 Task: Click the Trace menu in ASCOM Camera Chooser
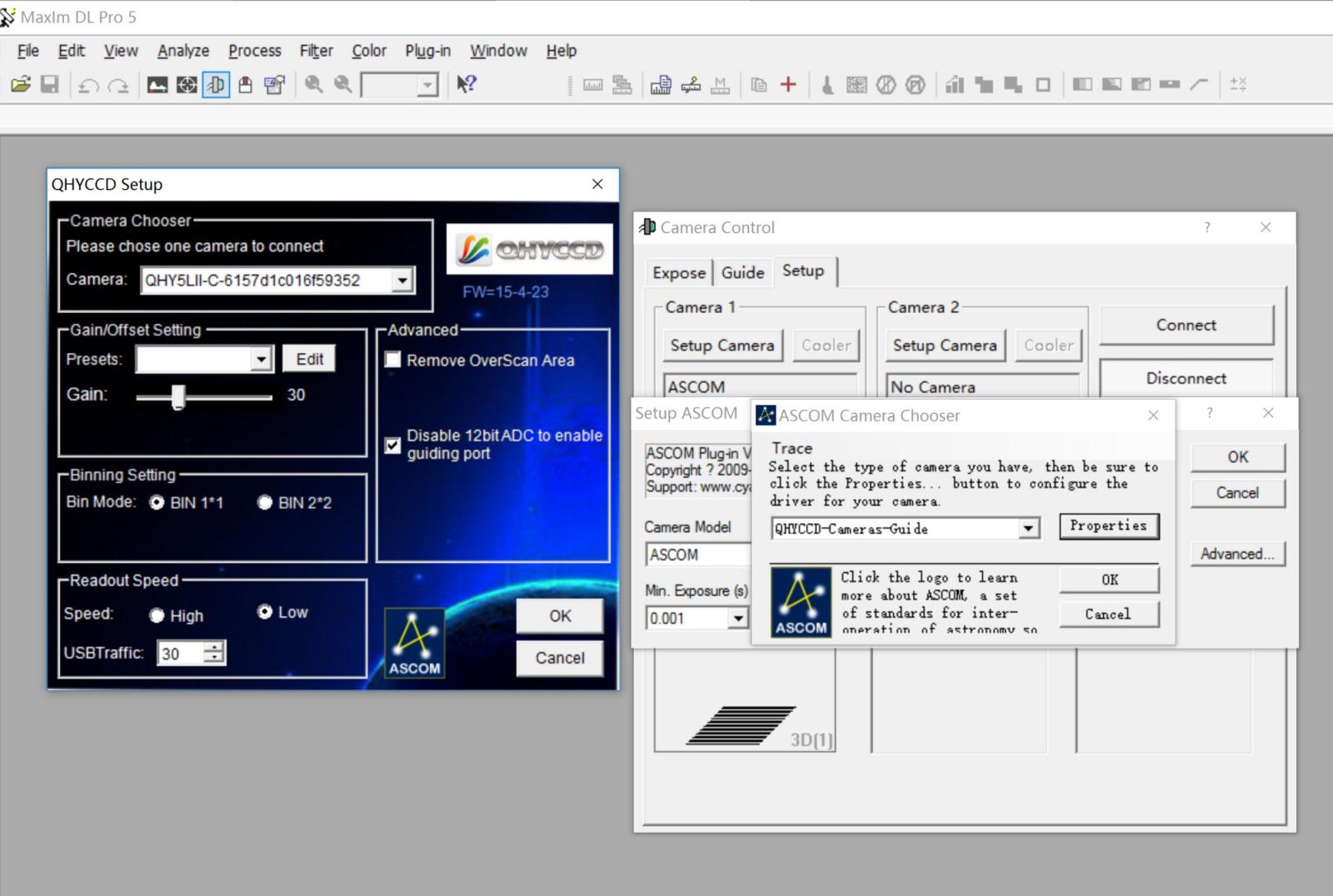[791, 448]
